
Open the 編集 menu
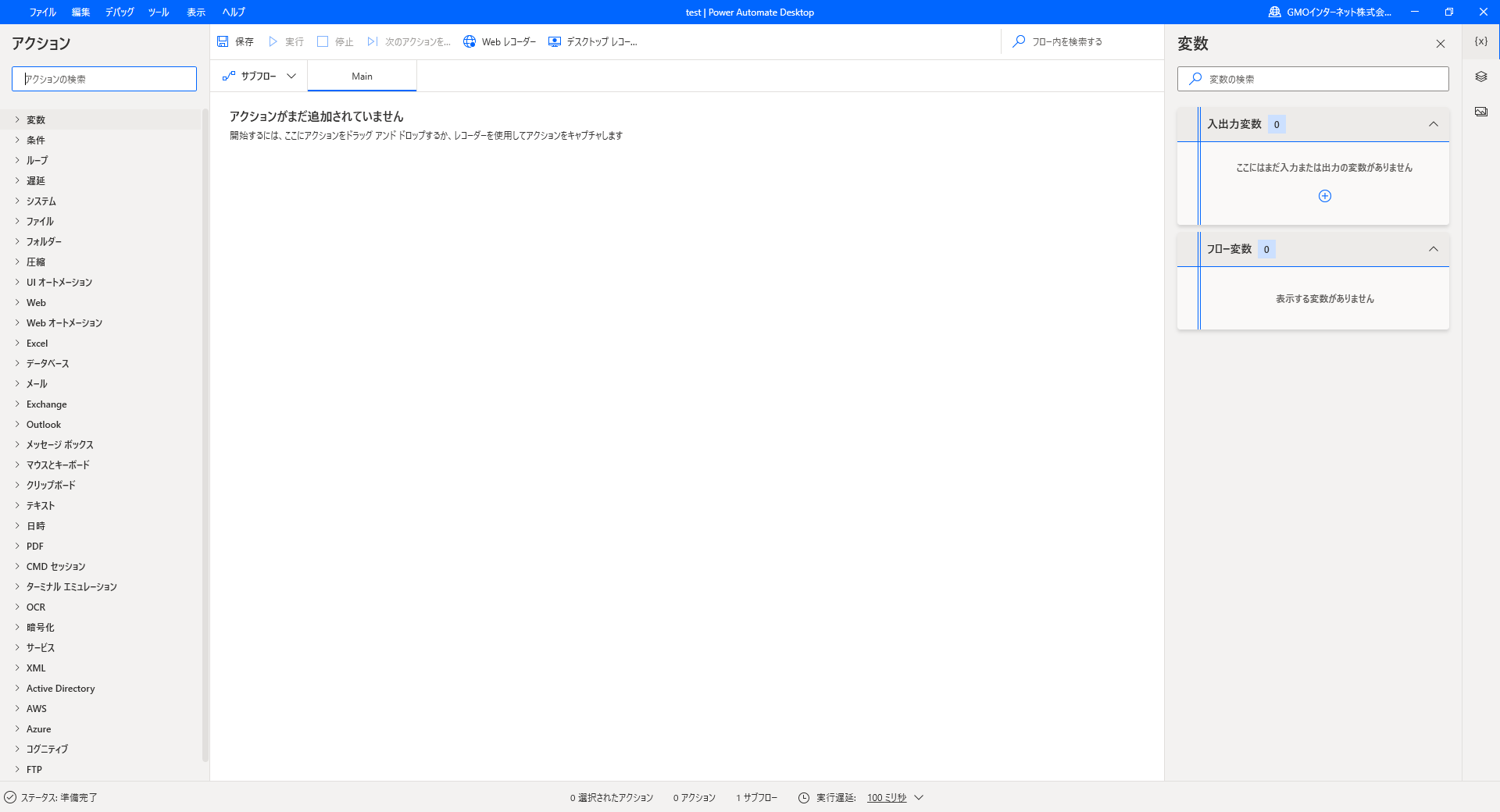click(x=80, y=12)
